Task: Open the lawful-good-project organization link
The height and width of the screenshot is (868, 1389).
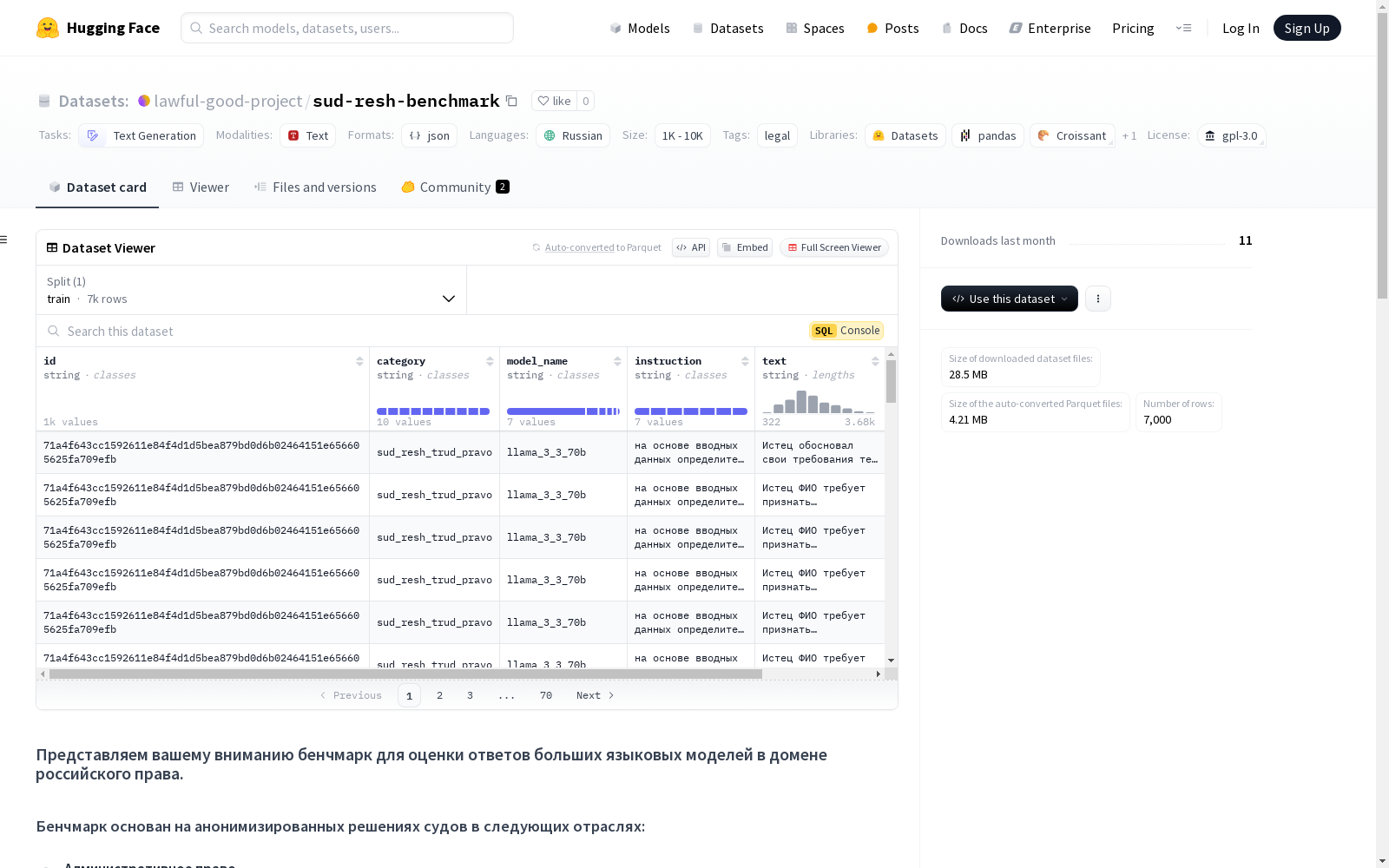Action: [x=228, y=101]
